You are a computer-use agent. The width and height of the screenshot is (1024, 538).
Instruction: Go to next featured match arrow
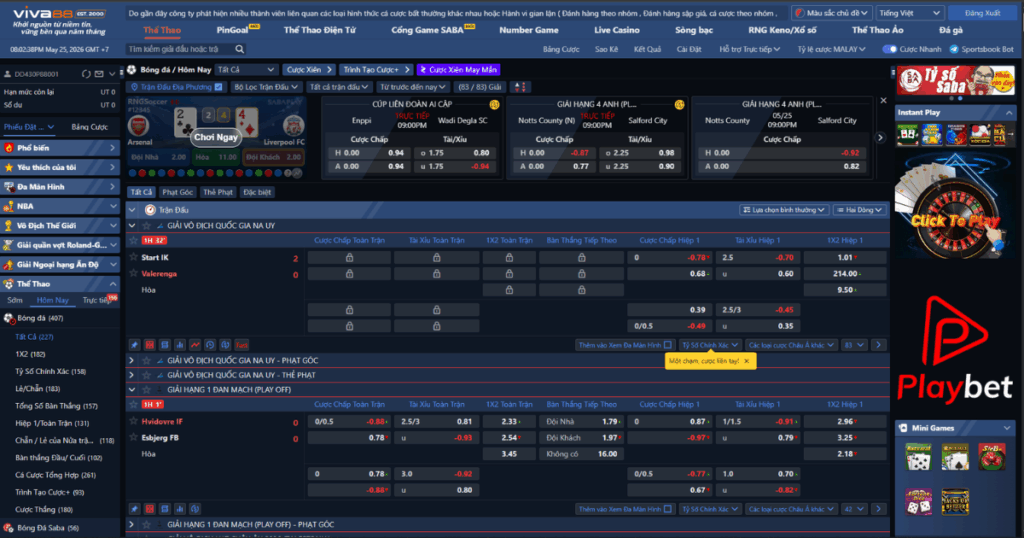tap(880, 138)
